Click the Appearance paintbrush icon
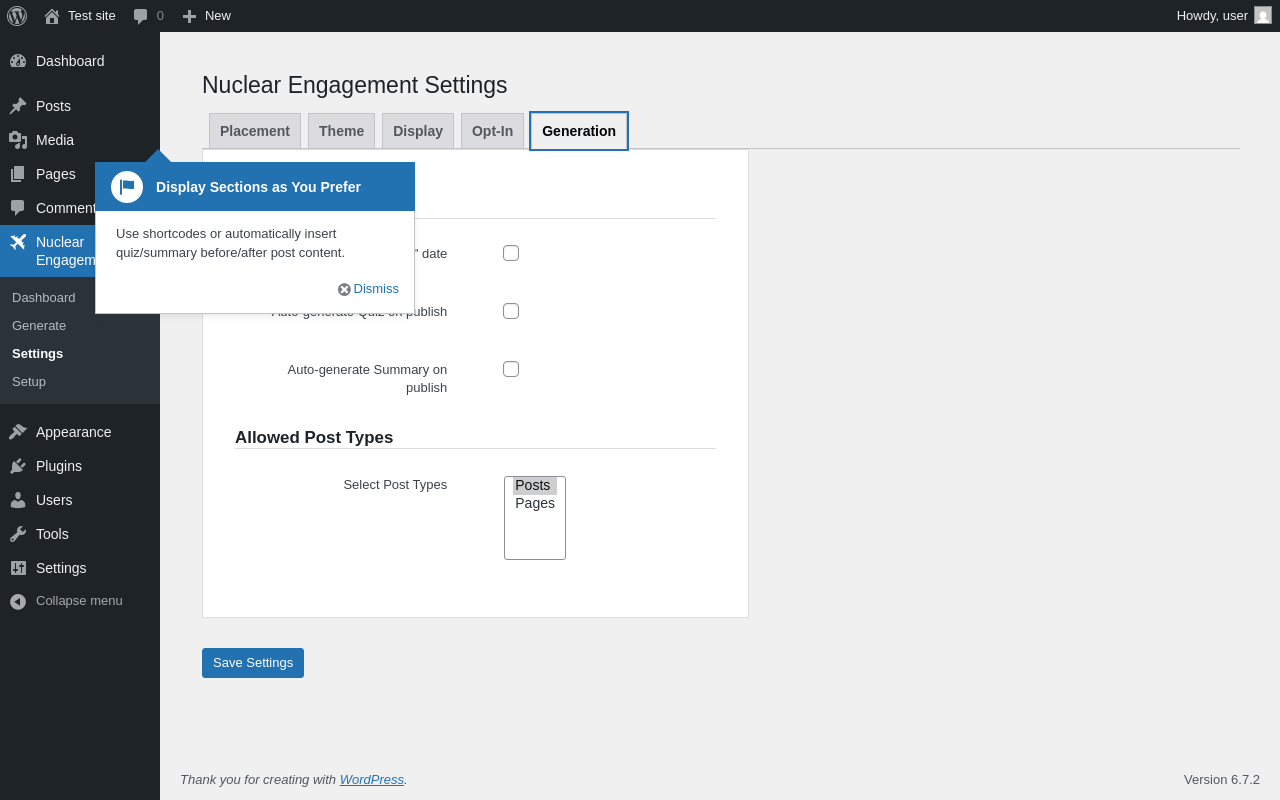1280x800 pixels. (x=18, y=432)
